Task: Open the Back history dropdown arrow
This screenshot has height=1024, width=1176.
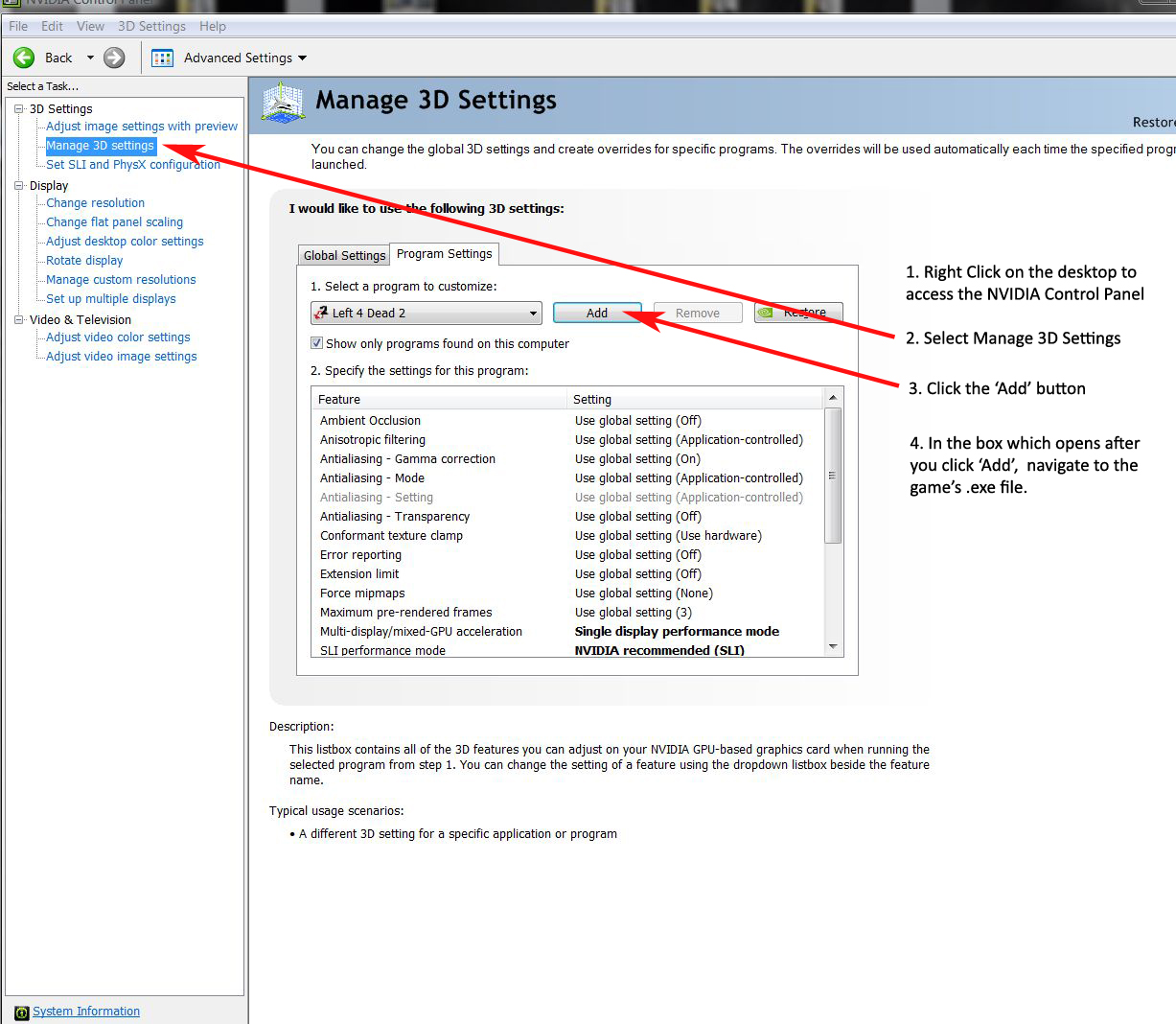Action: pyautogui.click(x=90, y=58)
